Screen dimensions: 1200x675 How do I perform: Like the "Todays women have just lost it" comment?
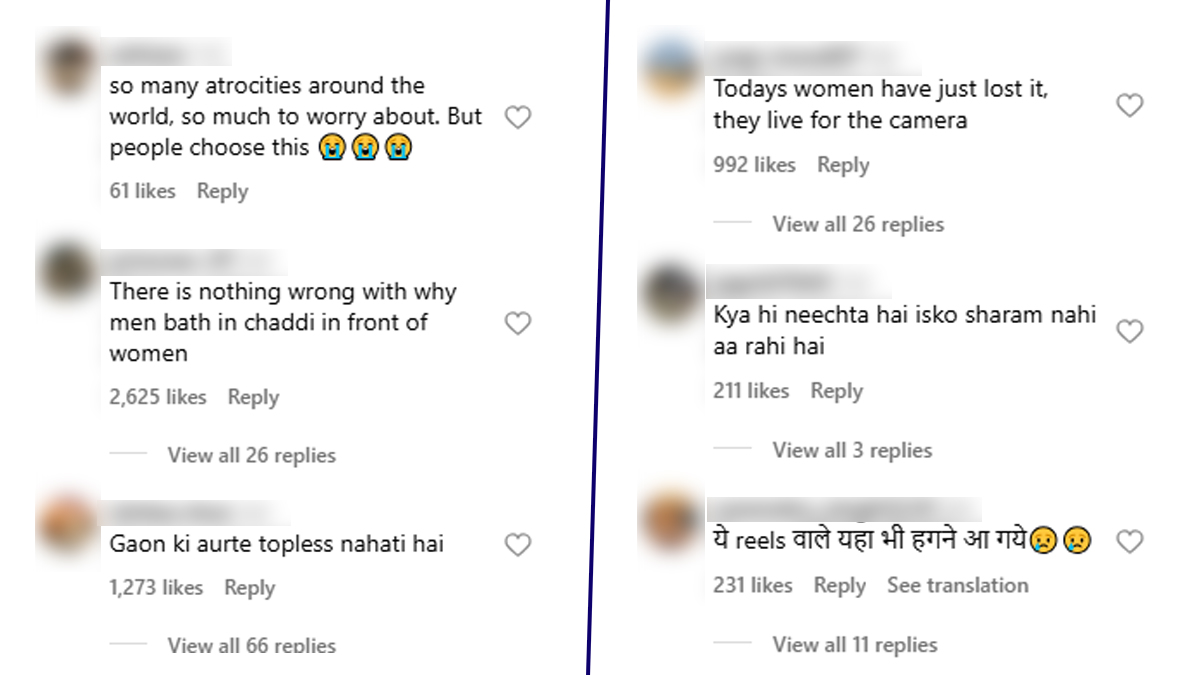point(1129,105)
